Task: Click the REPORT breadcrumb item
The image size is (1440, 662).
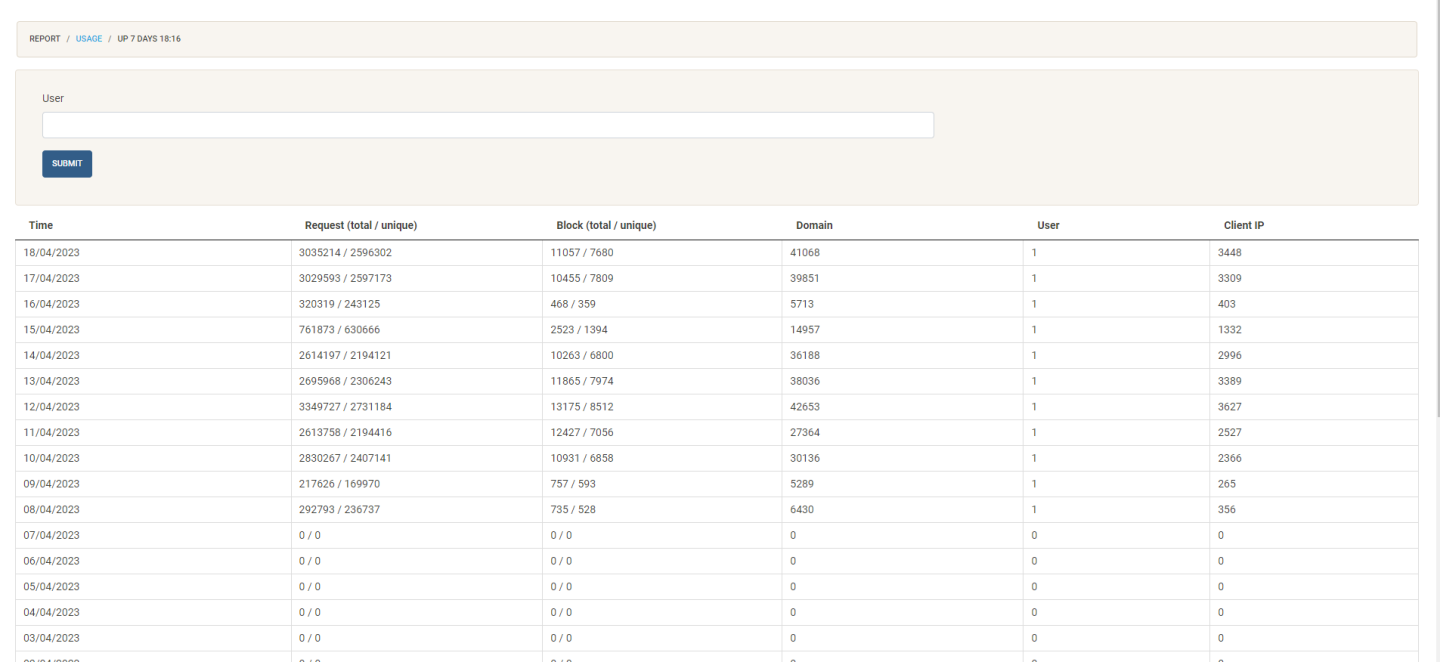Action: point(45,39)
